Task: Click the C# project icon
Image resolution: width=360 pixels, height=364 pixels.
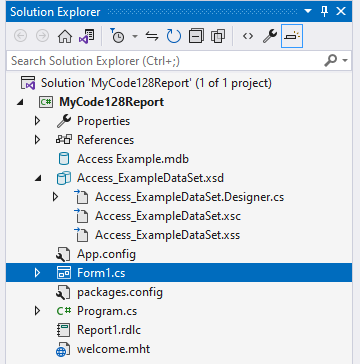Action: tap(46, 102)
